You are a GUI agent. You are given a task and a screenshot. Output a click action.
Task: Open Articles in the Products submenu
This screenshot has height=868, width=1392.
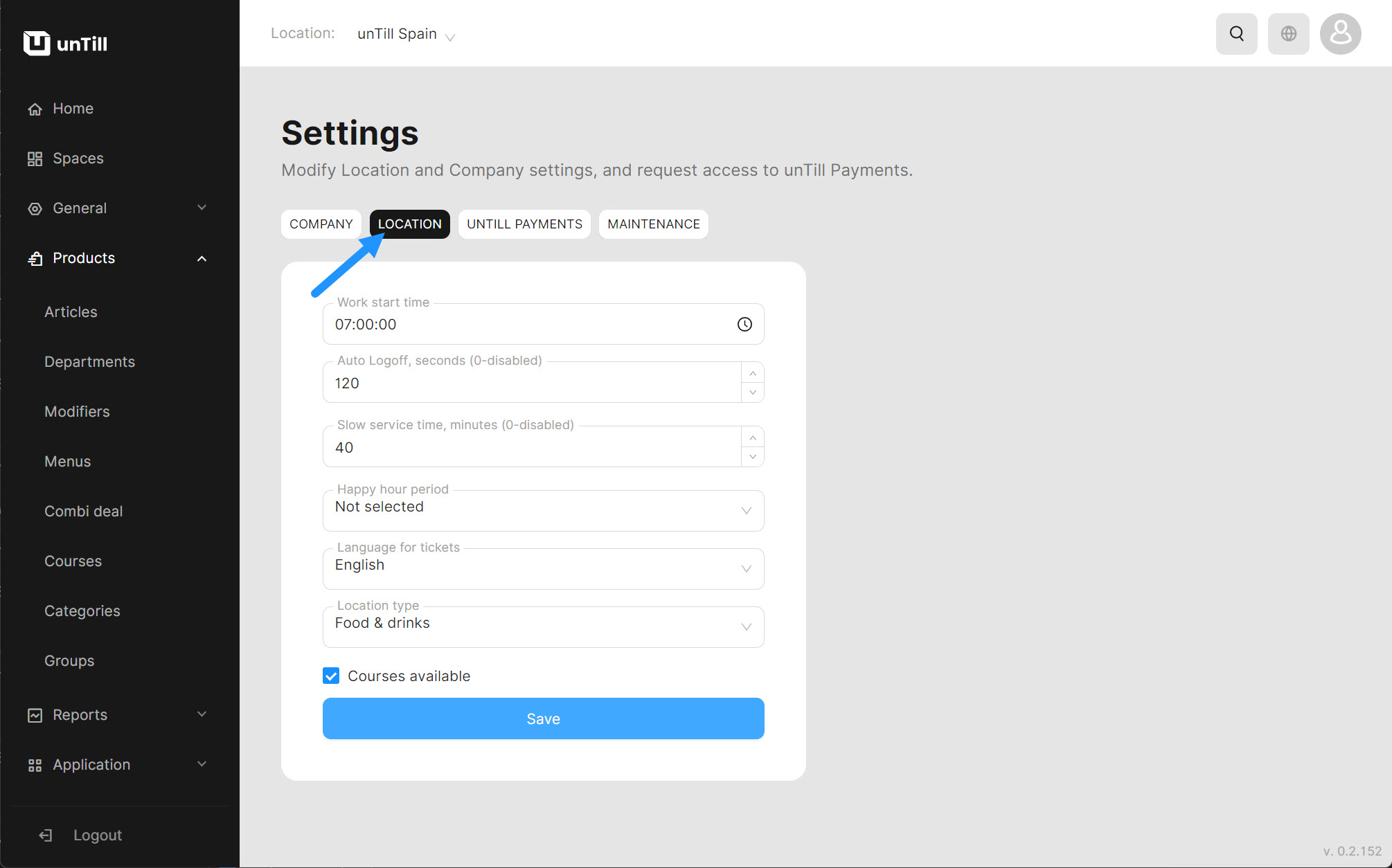[x=71, y=312]
